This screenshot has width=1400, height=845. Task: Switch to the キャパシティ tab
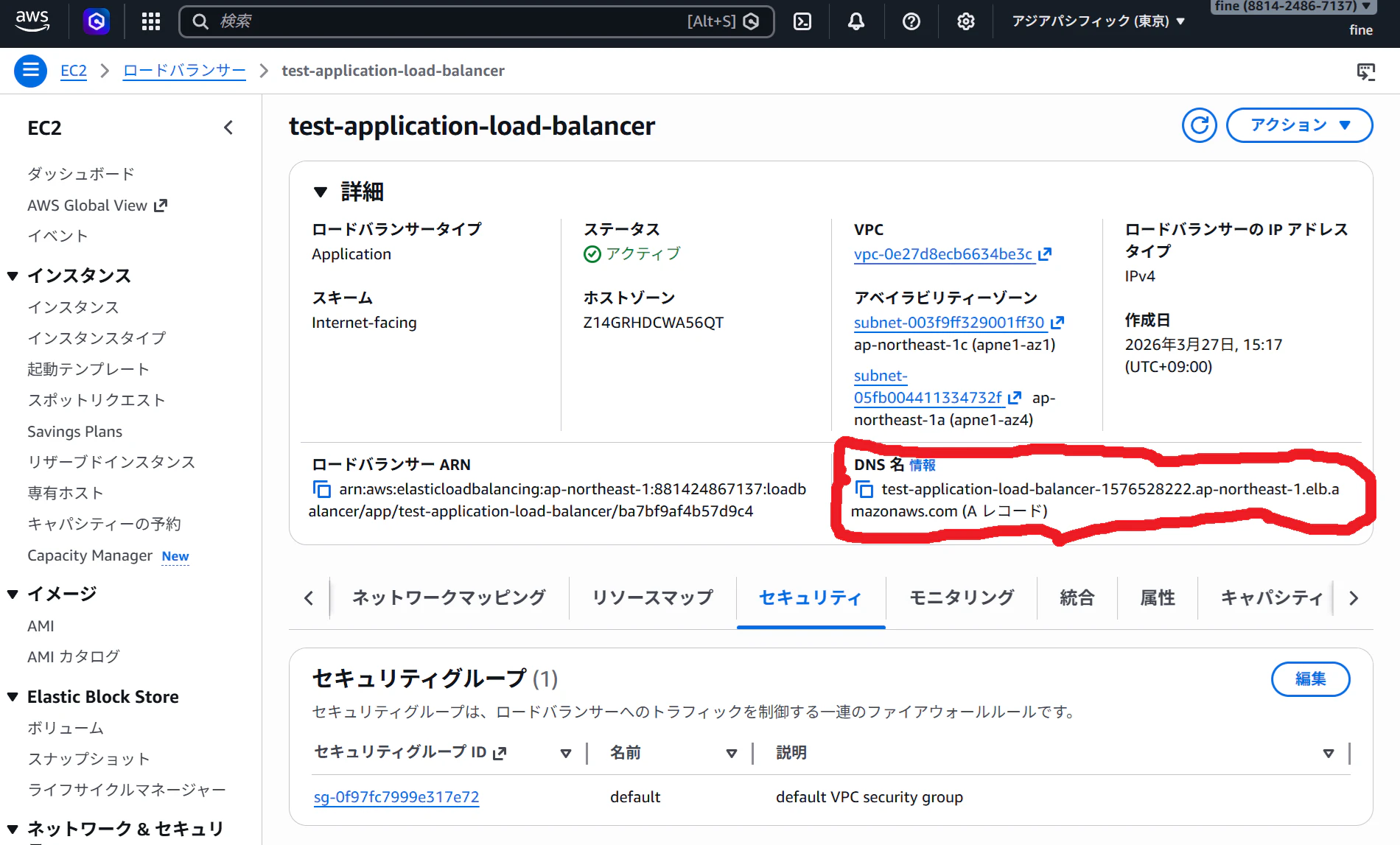click(x=1272, y=597)
